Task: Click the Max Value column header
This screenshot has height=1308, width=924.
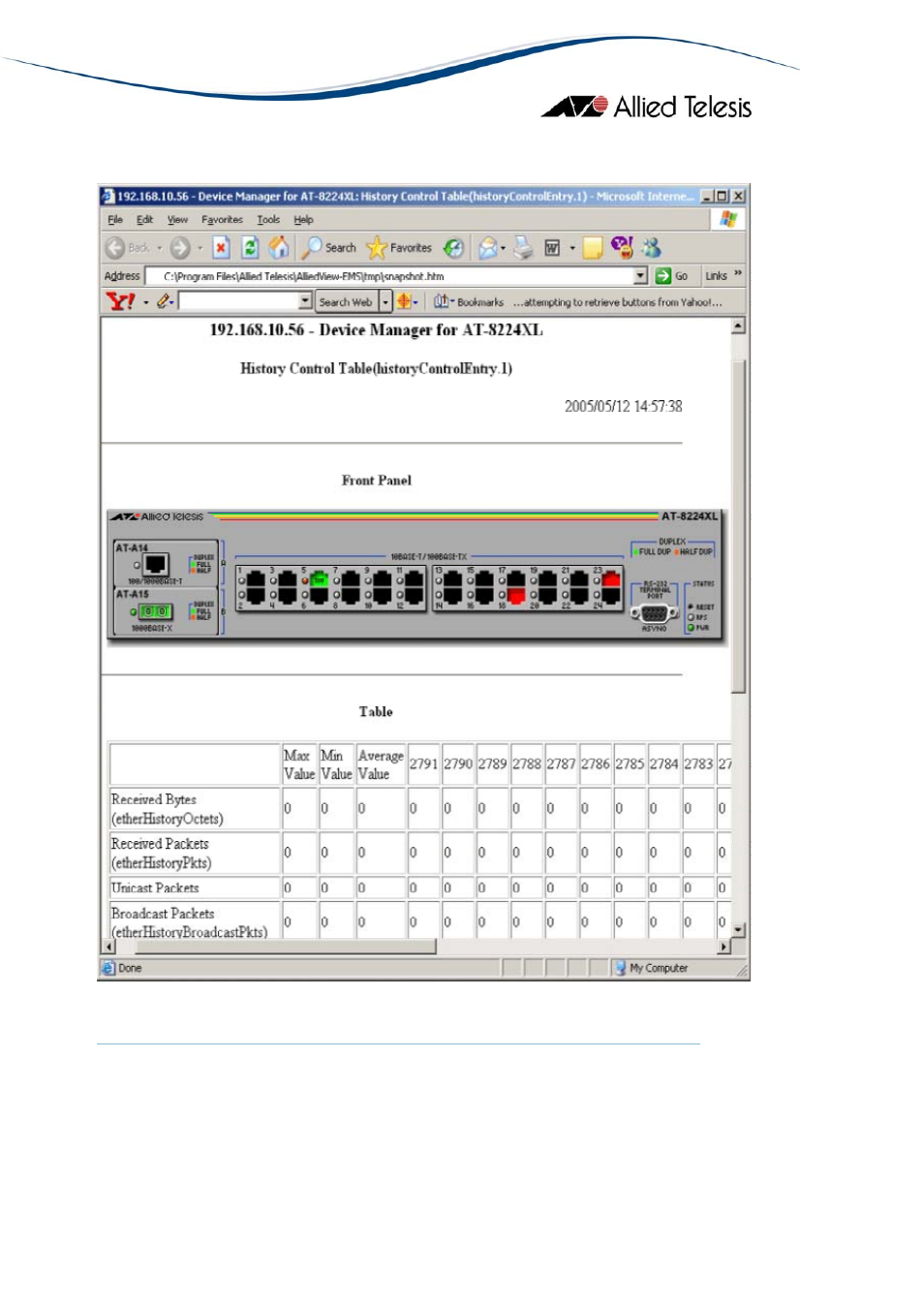Action: (299, 764)
